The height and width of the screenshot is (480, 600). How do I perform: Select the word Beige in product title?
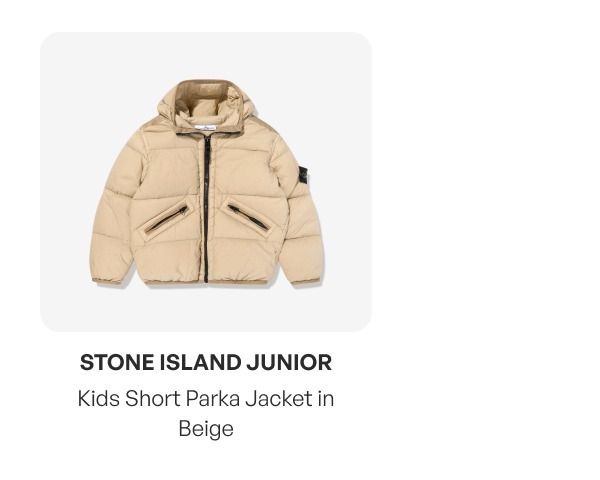click(206, 429)
